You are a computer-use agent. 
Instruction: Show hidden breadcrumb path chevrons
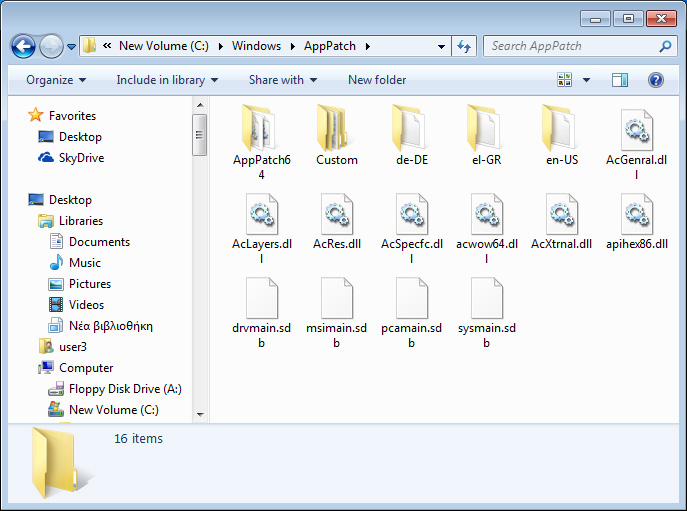pos(107,46)
